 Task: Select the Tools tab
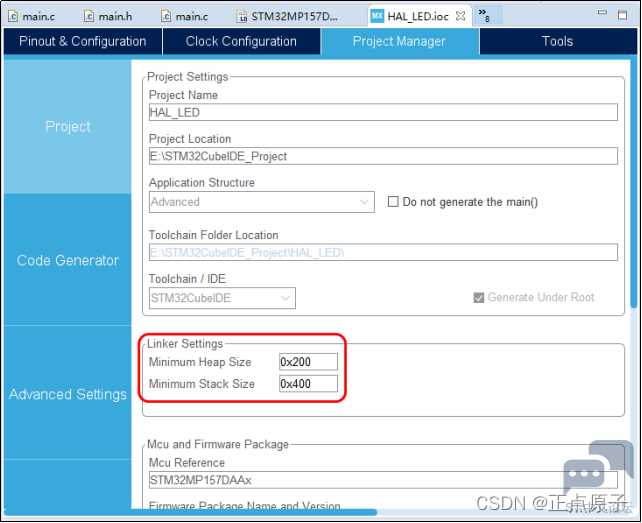(x=557, y=41)
